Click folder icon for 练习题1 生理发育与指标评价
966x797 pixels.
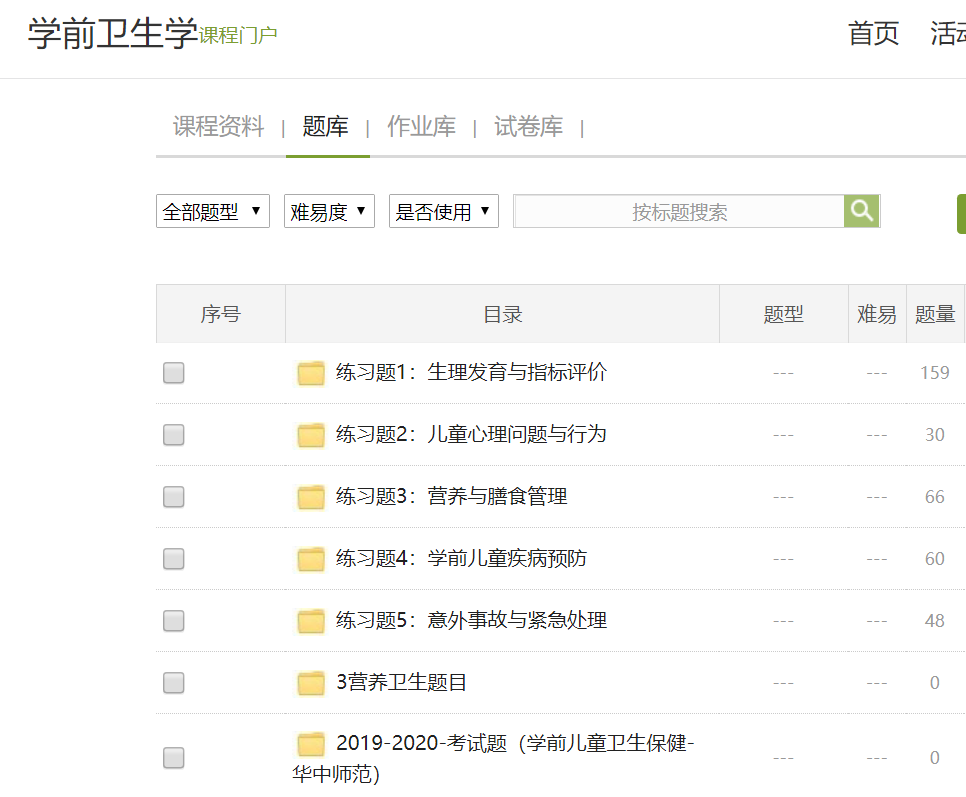point(311,373)
